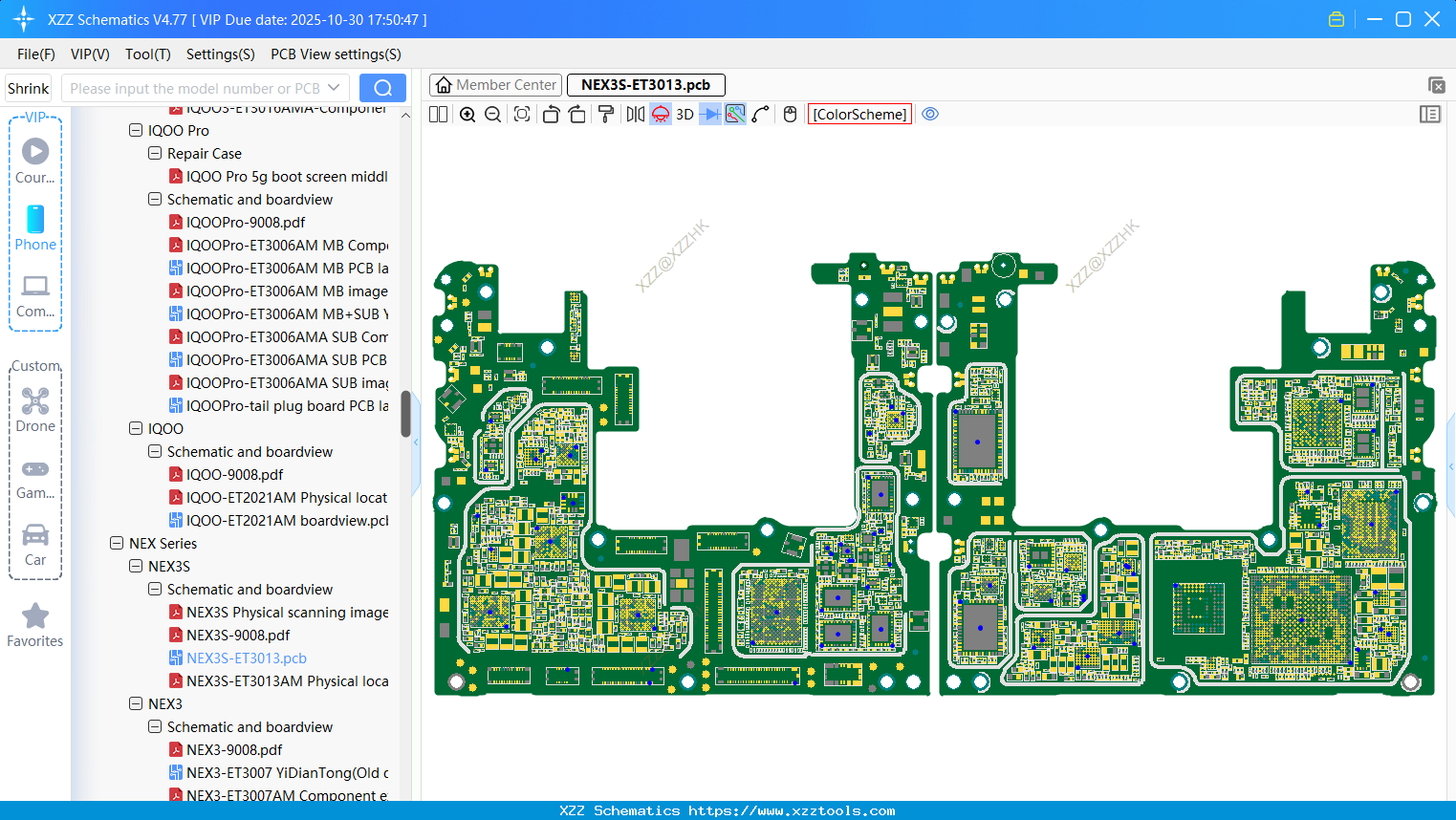The width and height of the screenshot is (1456, 820).
Task: Toggle the eye visibility icon
Action: coord(930,115)
